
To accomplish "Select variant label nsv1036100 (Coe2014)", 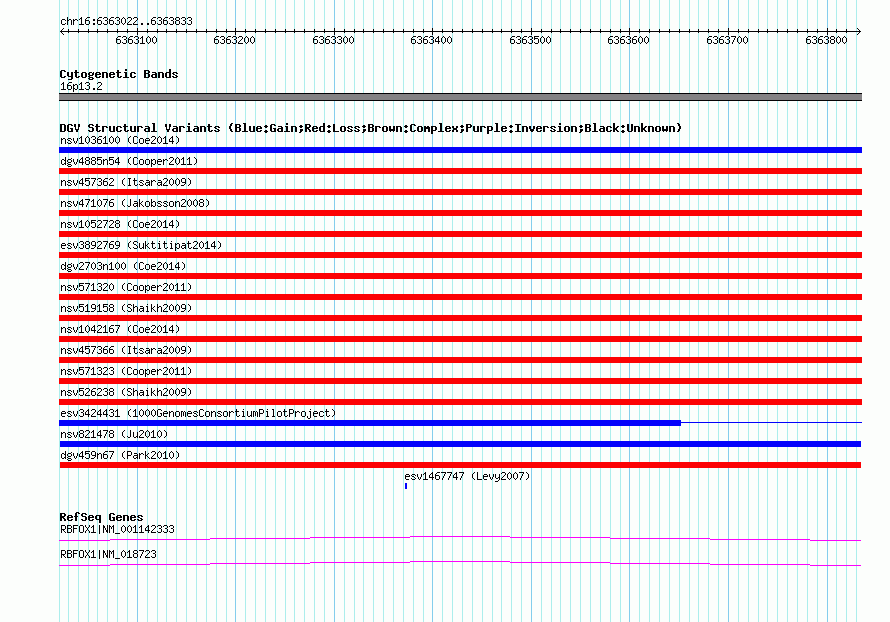I will click(x=120, y=140).
